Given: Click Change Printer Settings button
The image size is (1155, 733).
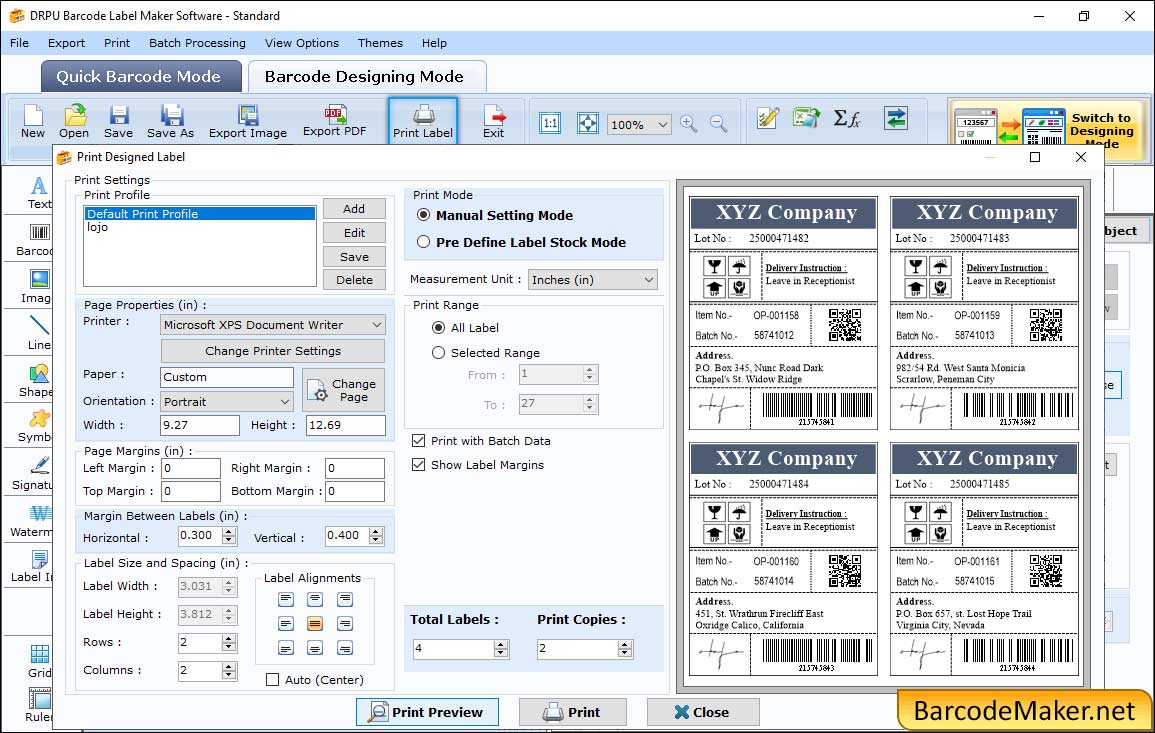Looking at the screenshot, I should click(273, 351).
